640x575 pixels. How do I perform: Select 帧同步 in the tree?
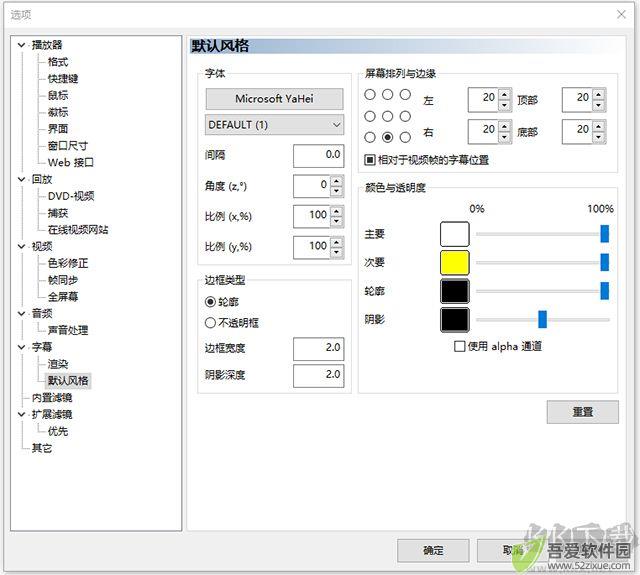pos(63,280)
